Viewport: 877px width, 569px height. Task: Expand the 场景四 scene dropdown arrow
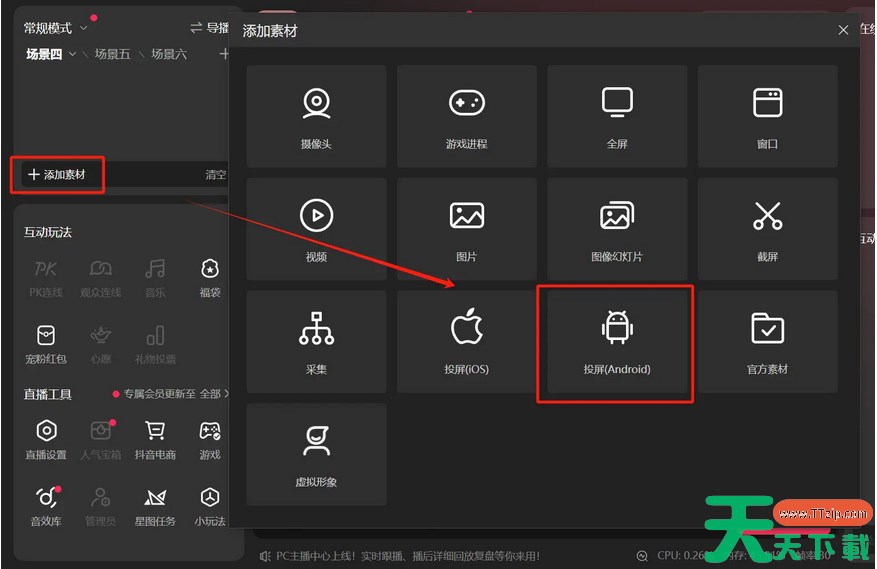(72, 54)
